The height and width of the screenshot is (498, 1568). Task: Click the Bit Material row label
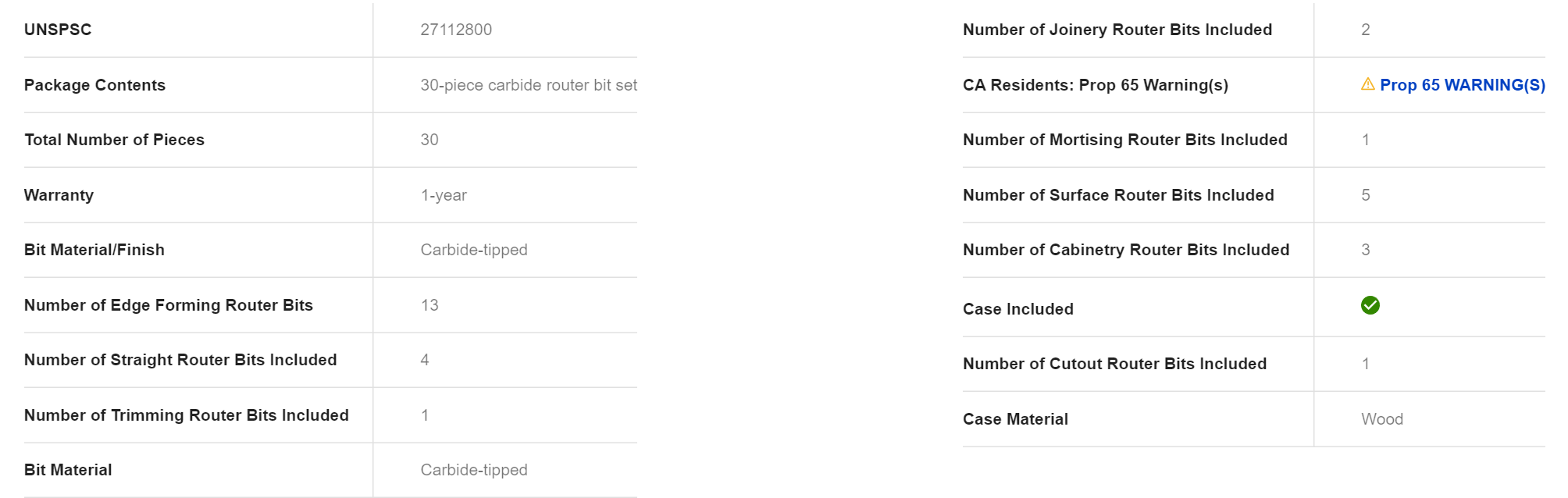pos(68,470)
